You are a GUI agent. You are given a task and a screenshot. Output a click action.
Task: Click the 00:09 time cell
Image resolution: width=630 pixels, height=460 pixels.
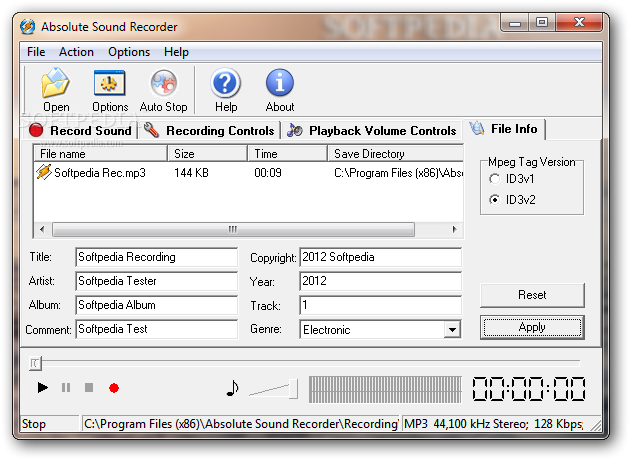point(268,173)
